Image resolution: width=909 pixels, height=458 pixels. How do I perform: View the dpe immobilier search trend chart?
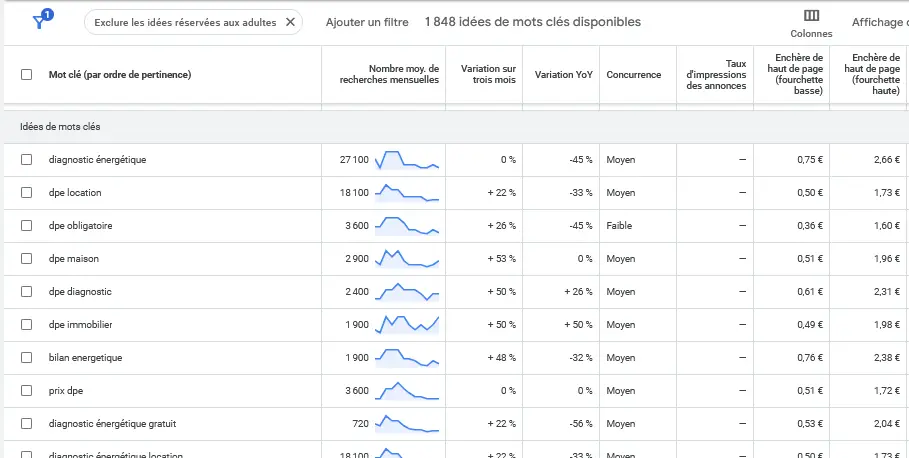click(406, 324)
